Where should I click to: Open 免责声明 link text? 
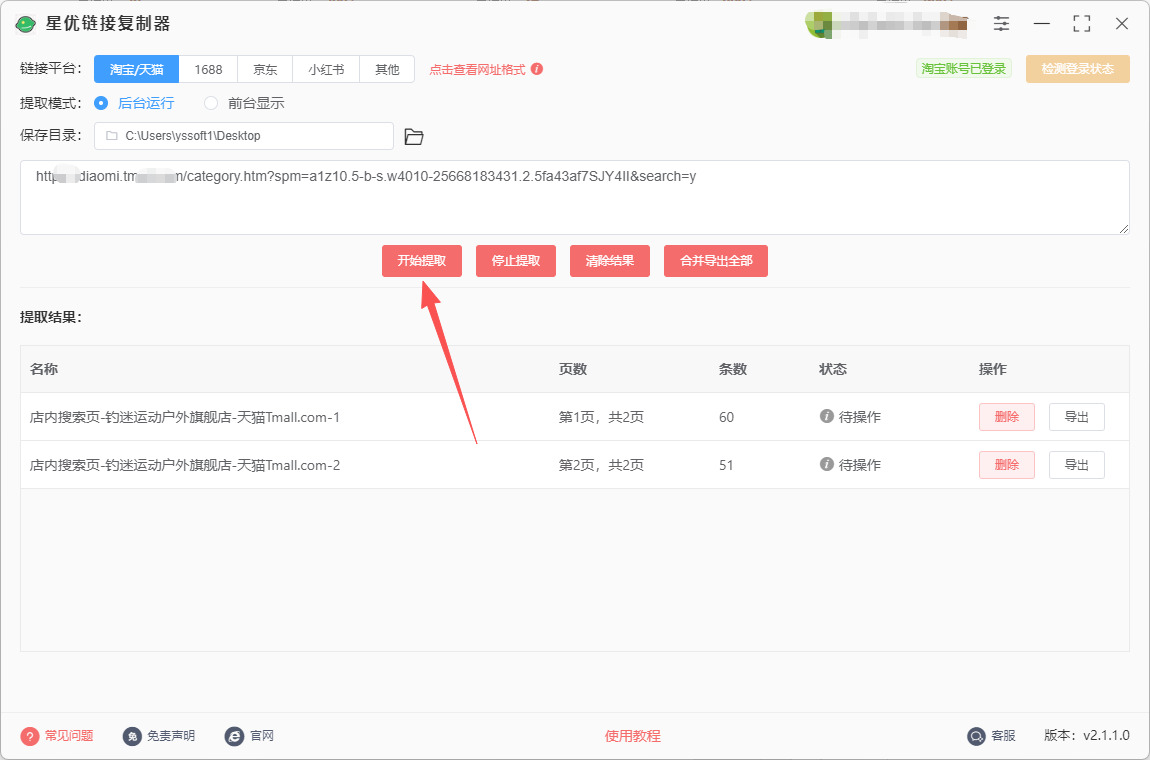171,736
